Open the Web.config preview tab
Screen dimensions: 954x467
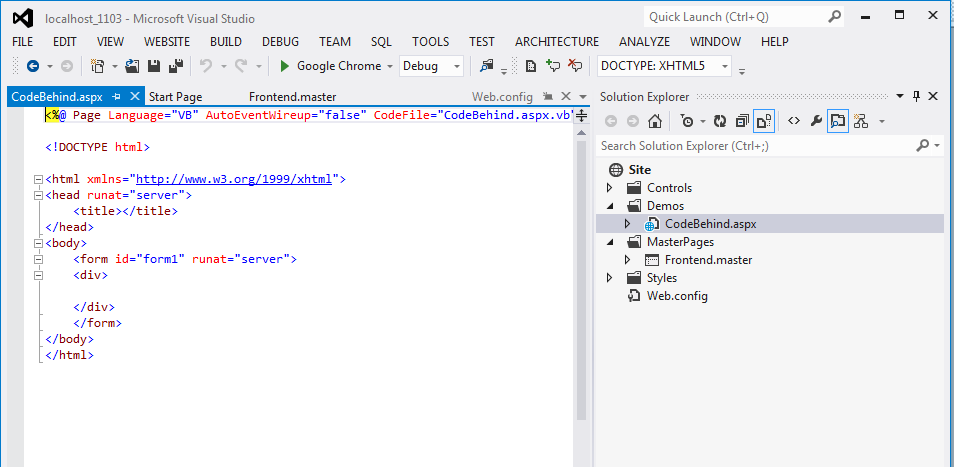(503, 97)
